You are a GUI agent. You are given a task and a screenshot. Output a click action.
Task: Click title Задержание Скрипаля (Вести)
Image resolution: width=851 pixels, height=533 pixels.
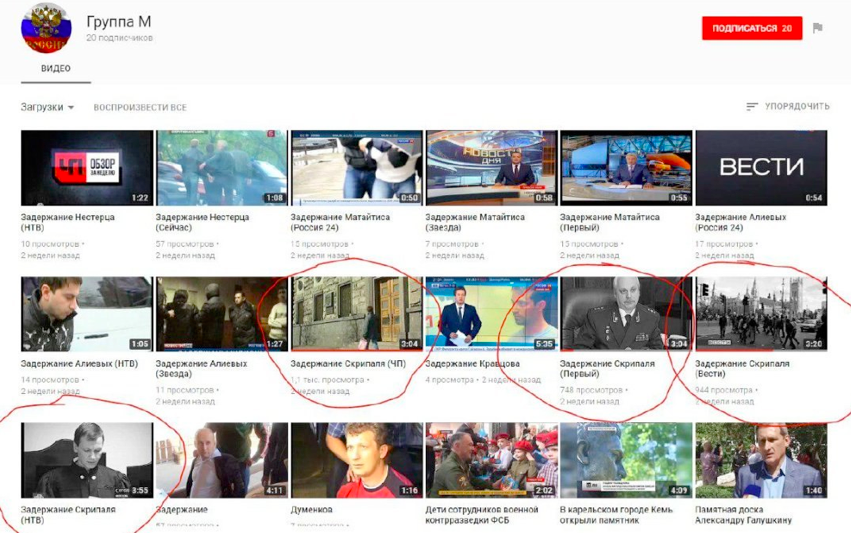[x=742, y=369]
